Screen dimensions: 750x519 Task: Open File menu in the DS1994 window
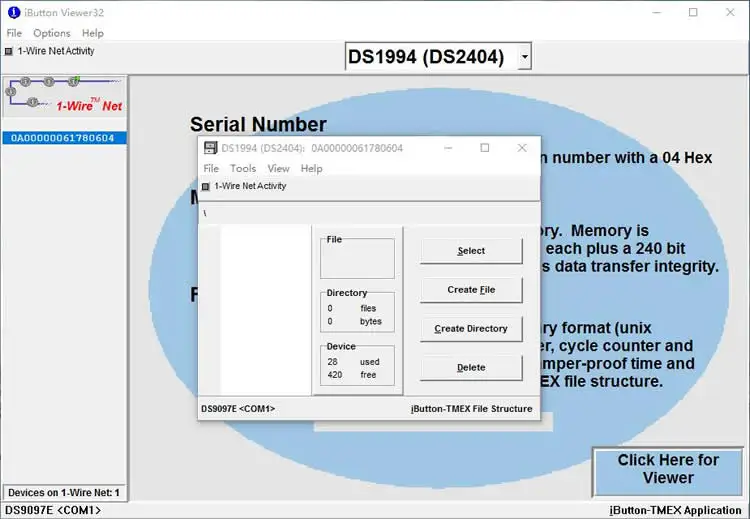click(211, 168)
